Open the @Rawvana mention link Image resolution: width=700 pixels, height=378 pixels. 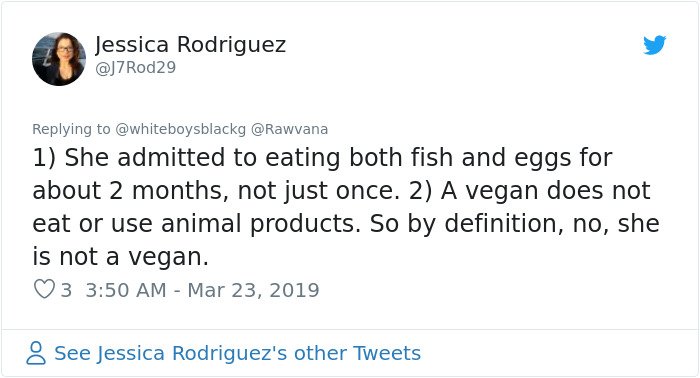click(289, 129)
